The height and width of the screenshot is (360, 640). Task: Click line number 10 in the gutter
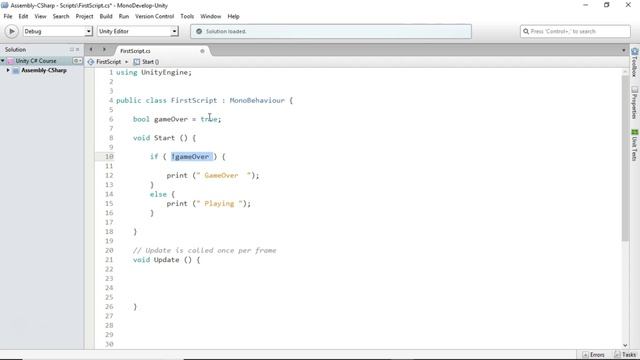point(109,157)
